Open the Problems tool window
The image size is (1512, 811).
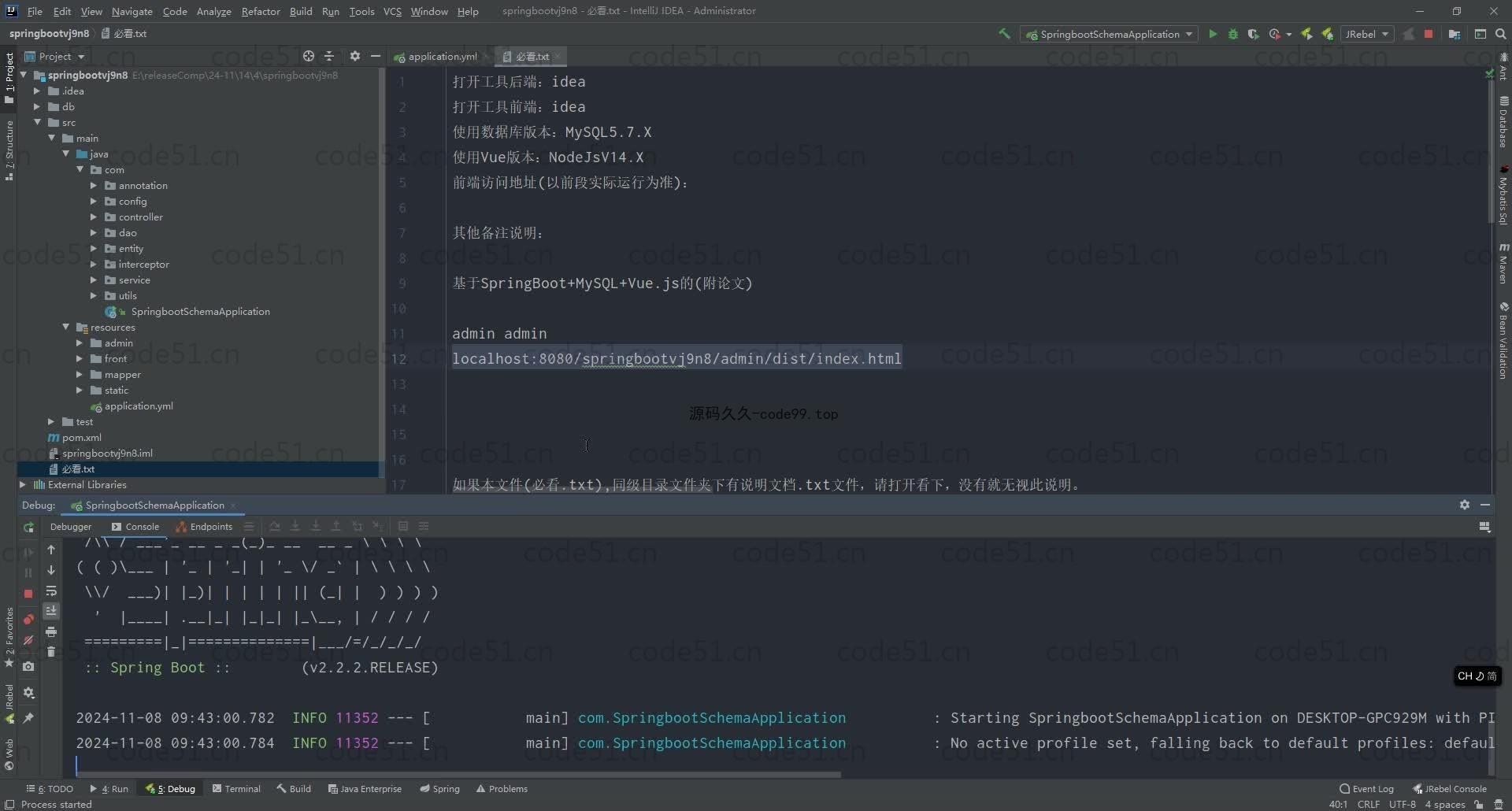[x=502, y=789]
